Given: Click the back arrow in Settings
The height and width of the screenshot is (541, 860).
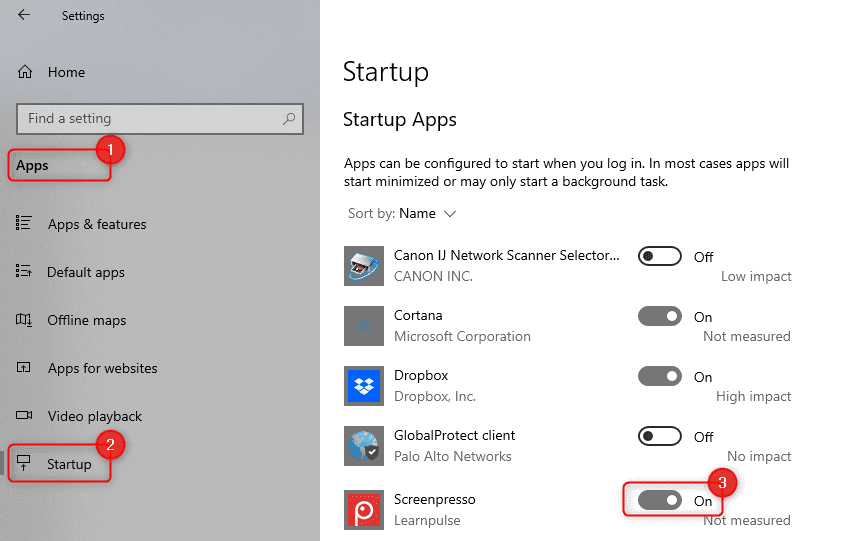Looking at the screenshot, I should 24,16.
